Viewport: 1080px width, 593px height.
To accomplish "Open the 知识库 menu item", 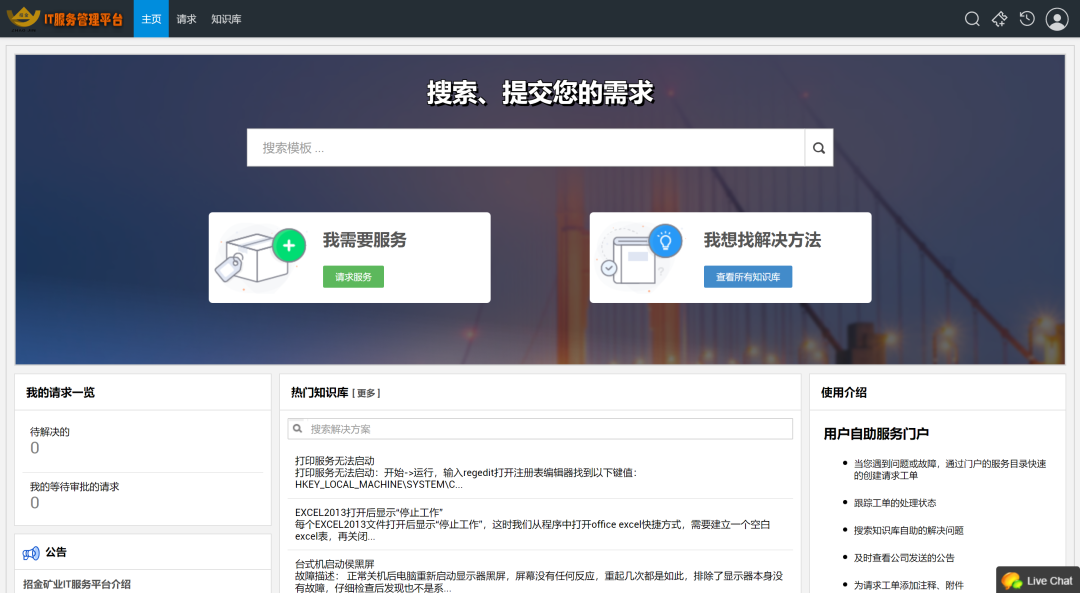I will tap(226, 18).
